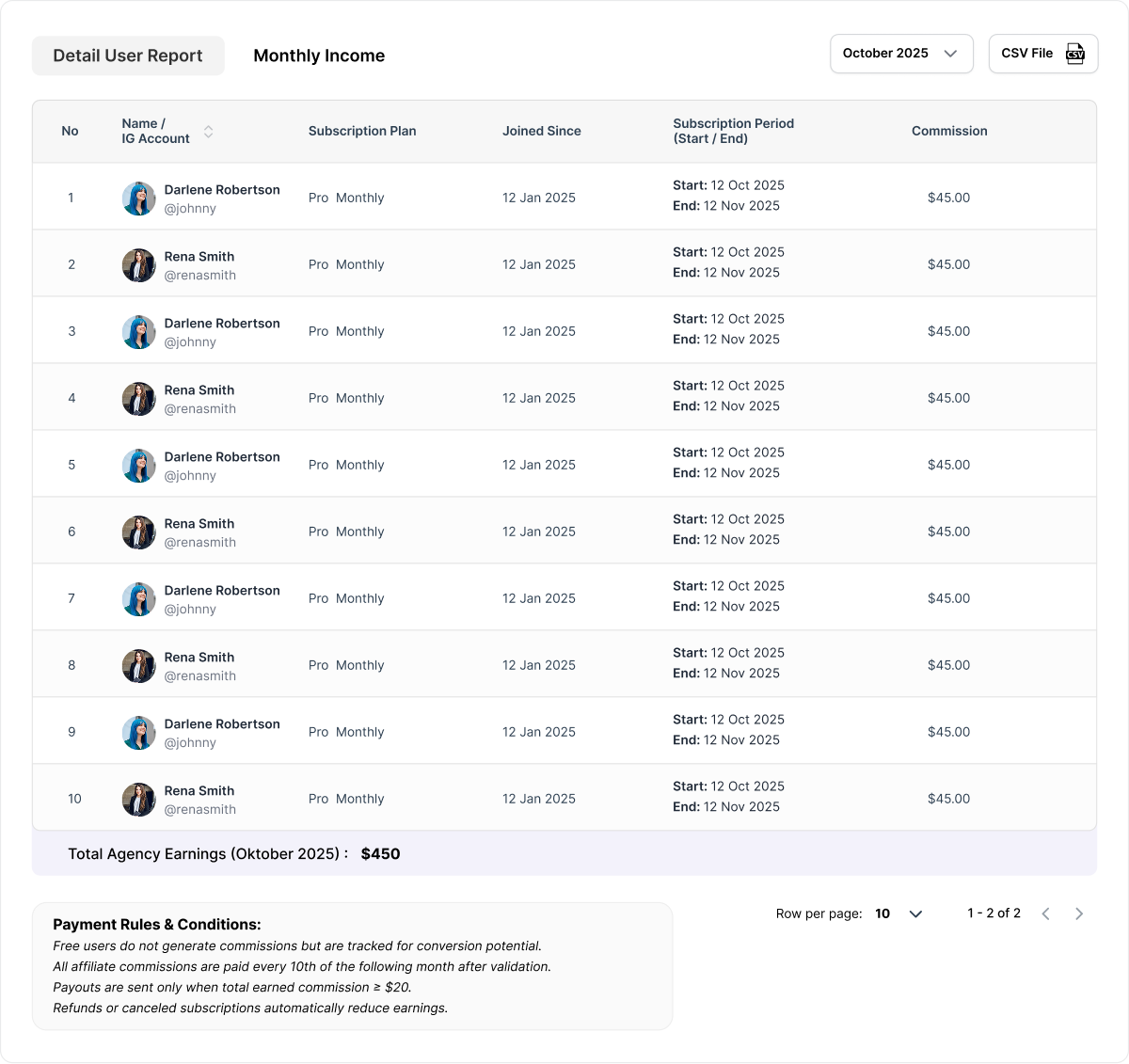Screen dimensions: 1129x1064
Task: Click the Commission column header
Action: click(949, 131)
